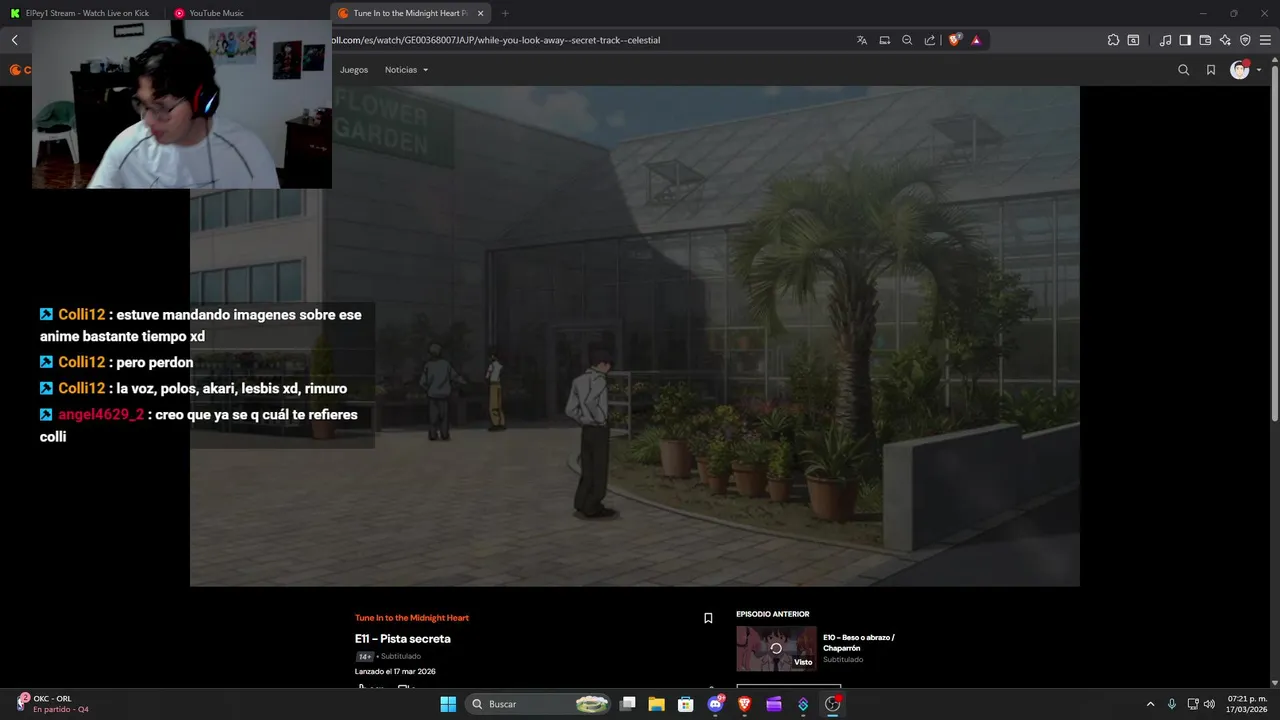Open the media control music note icon
1280x720 pixels.
click(1165, 40)
